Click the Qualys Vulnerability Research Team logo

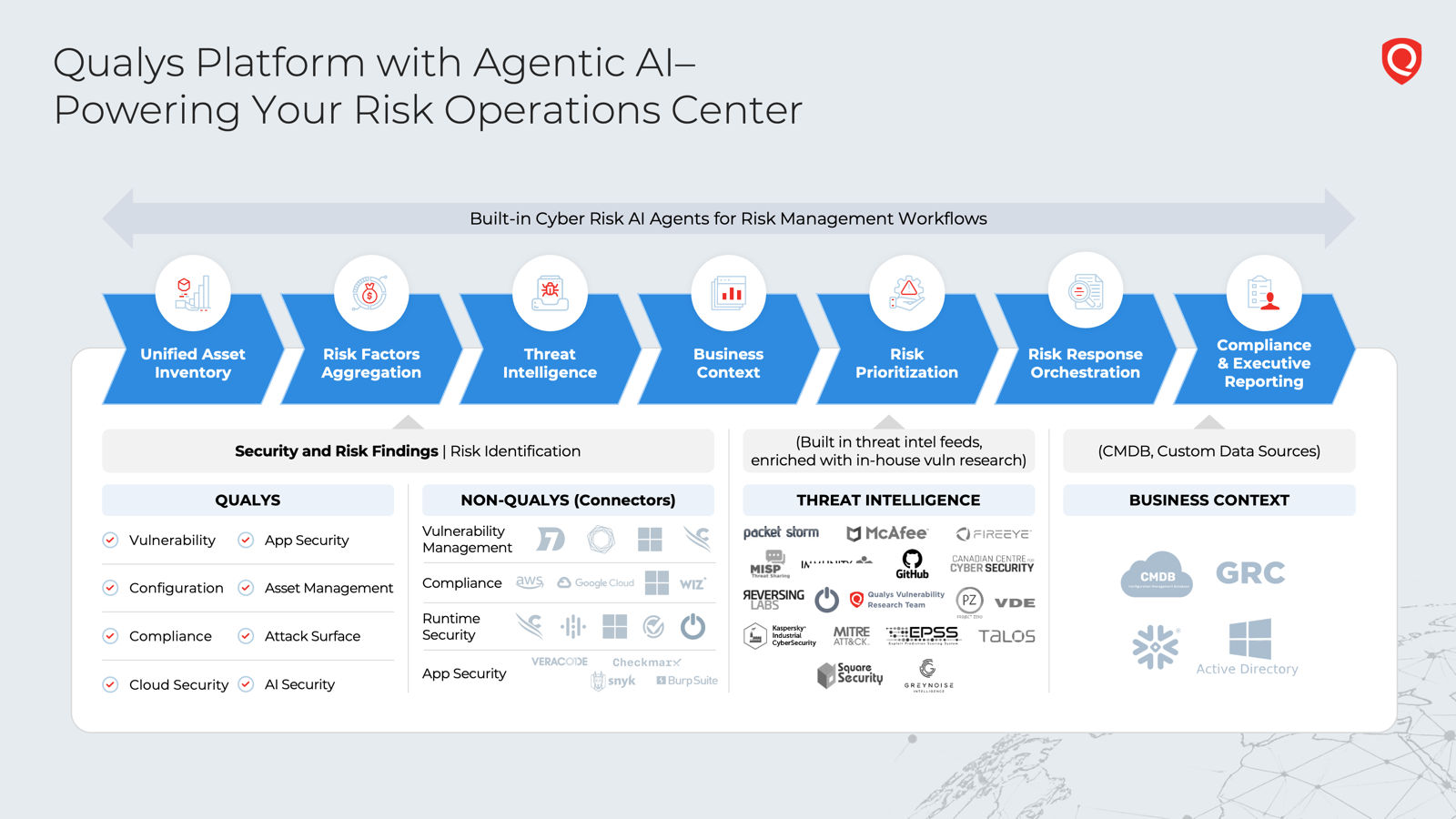click(897, 600)
